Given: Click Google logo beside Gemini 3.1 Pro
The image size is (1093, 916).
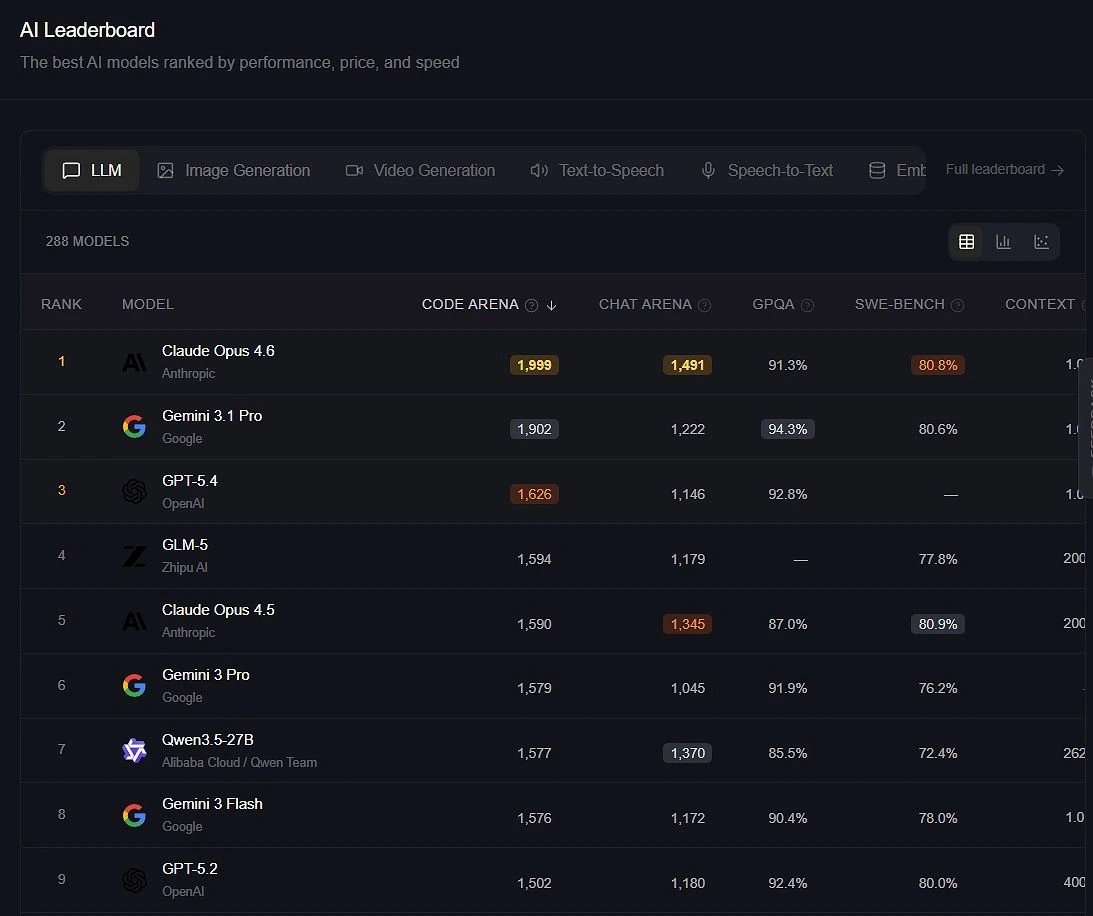Looking at the screenshot, I should 135,427.
